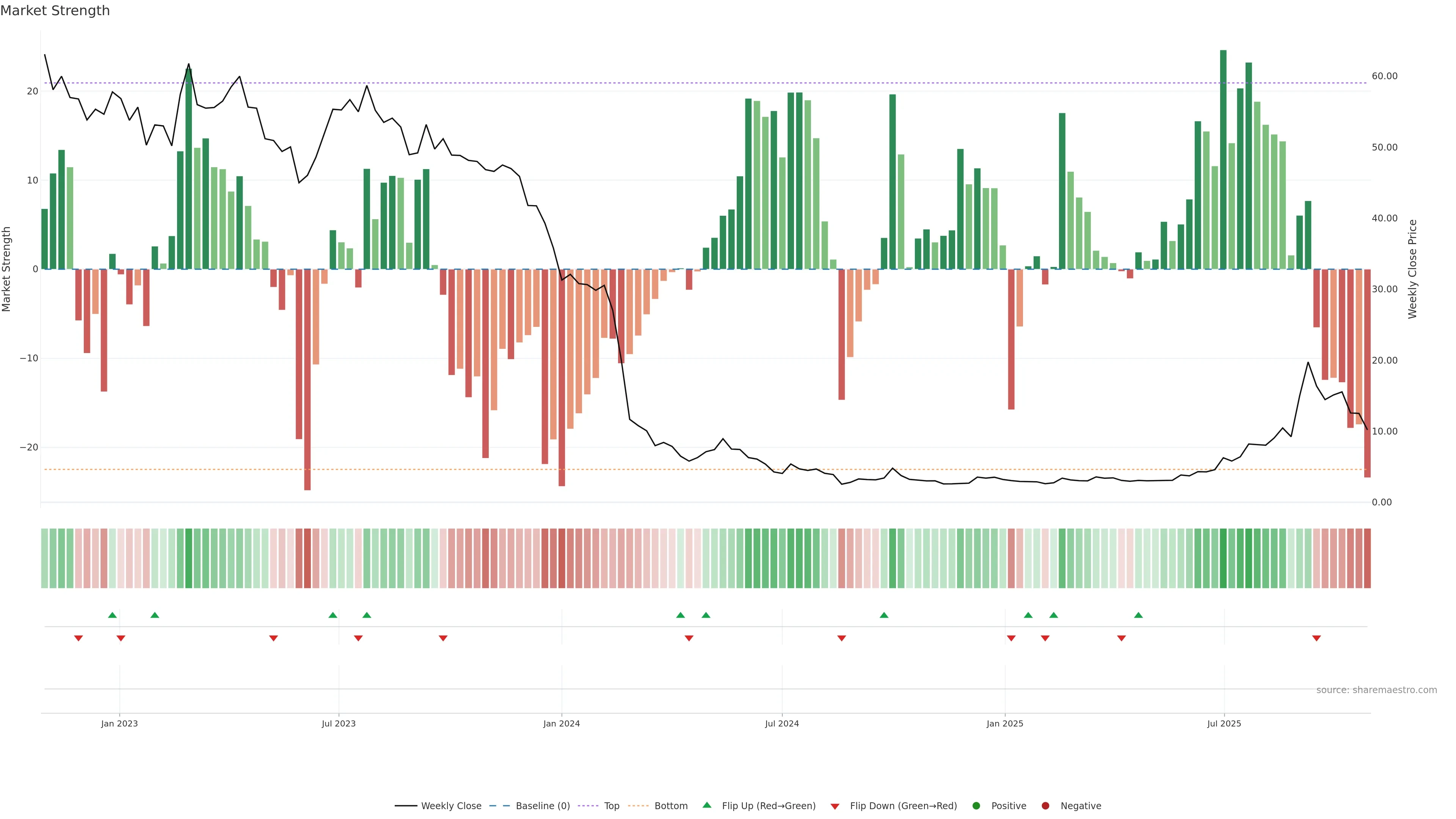Click the red Flip Down triangle legend icon
This screenshot has height=819, width=1456.
[835, 806]
